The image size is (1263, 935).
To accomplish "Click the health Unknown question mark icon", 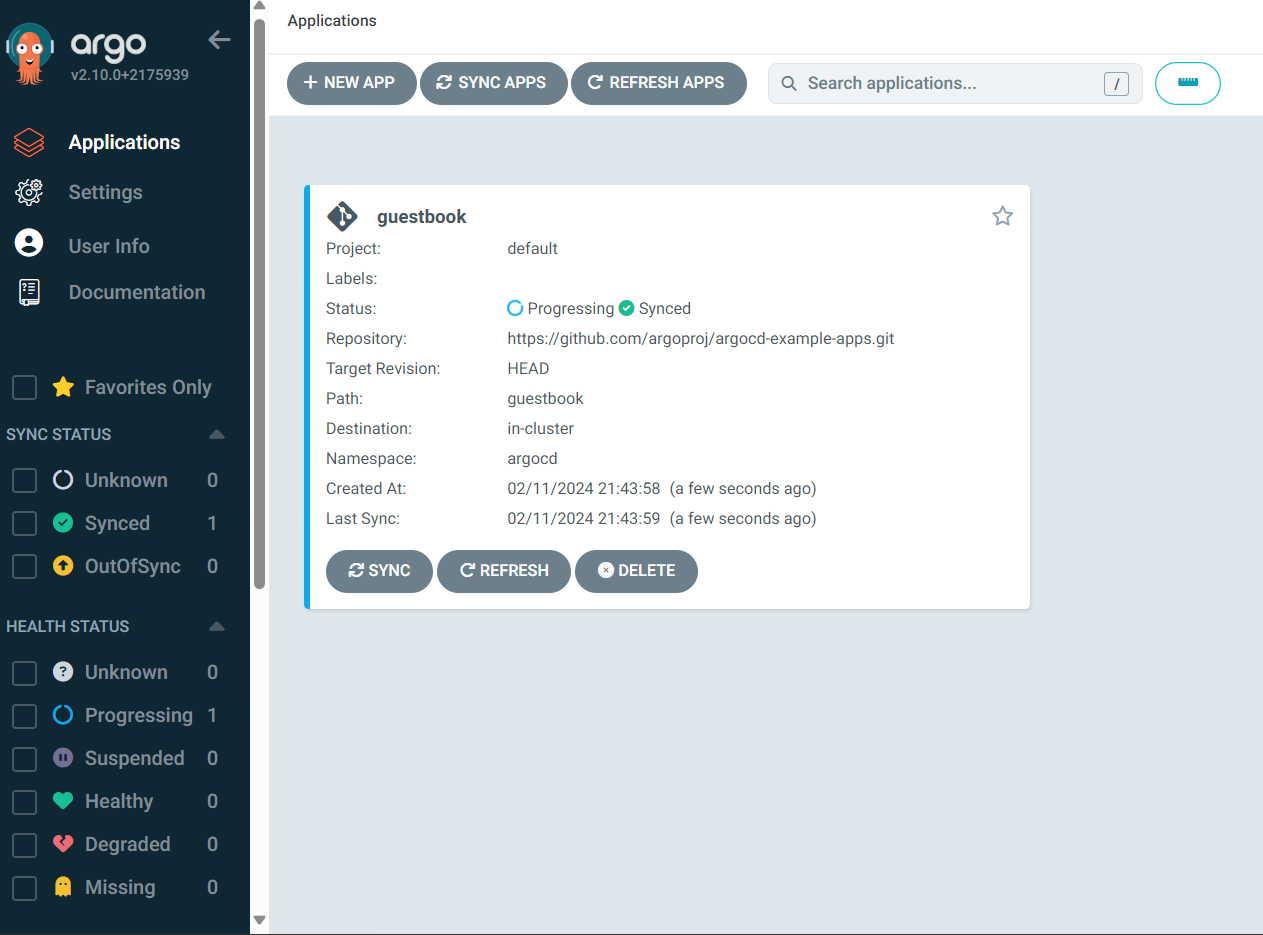I will [63, 672].
